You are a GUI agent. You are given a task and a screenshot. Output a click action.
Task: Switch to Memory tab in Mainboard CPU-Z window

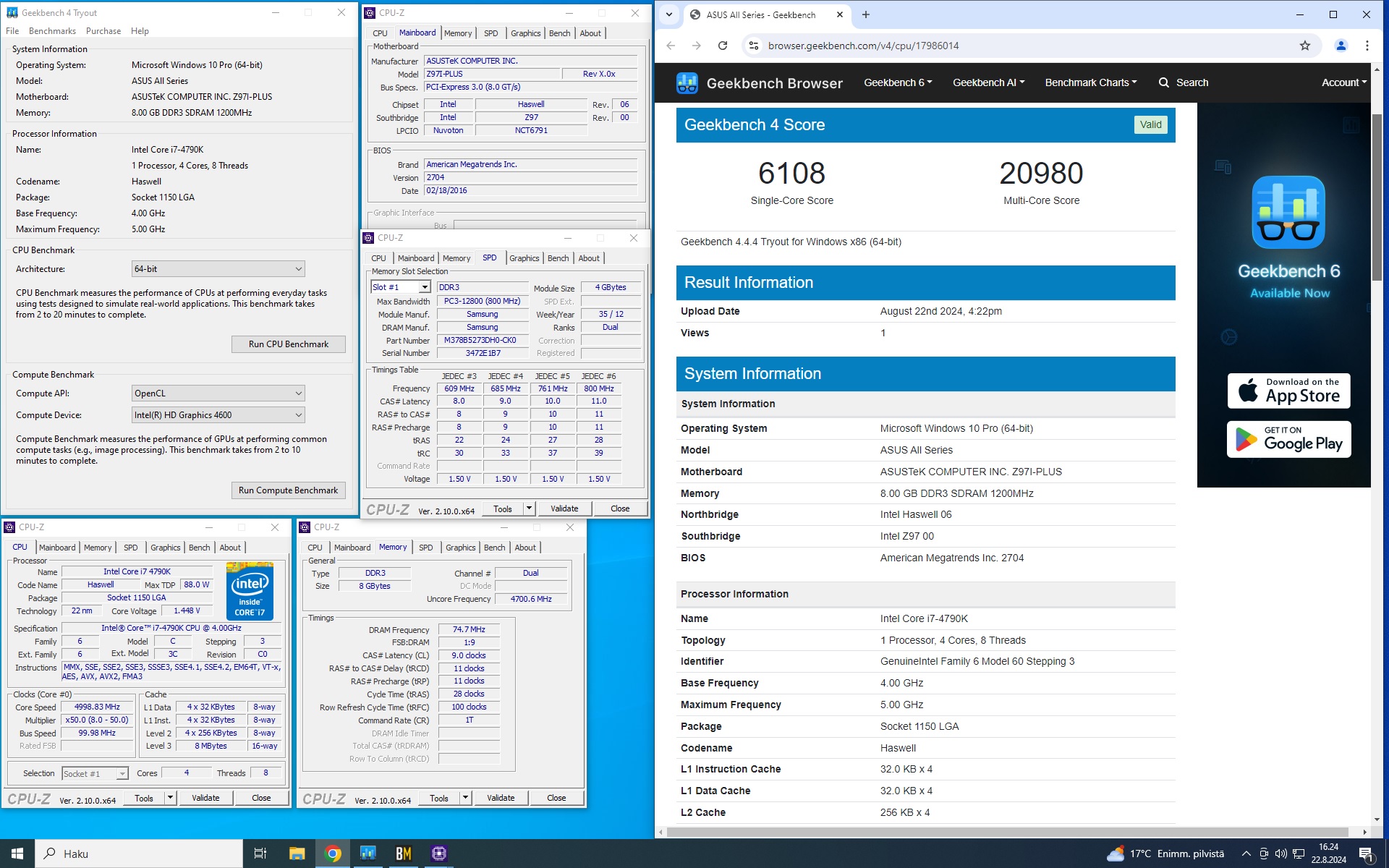(458, 33)
